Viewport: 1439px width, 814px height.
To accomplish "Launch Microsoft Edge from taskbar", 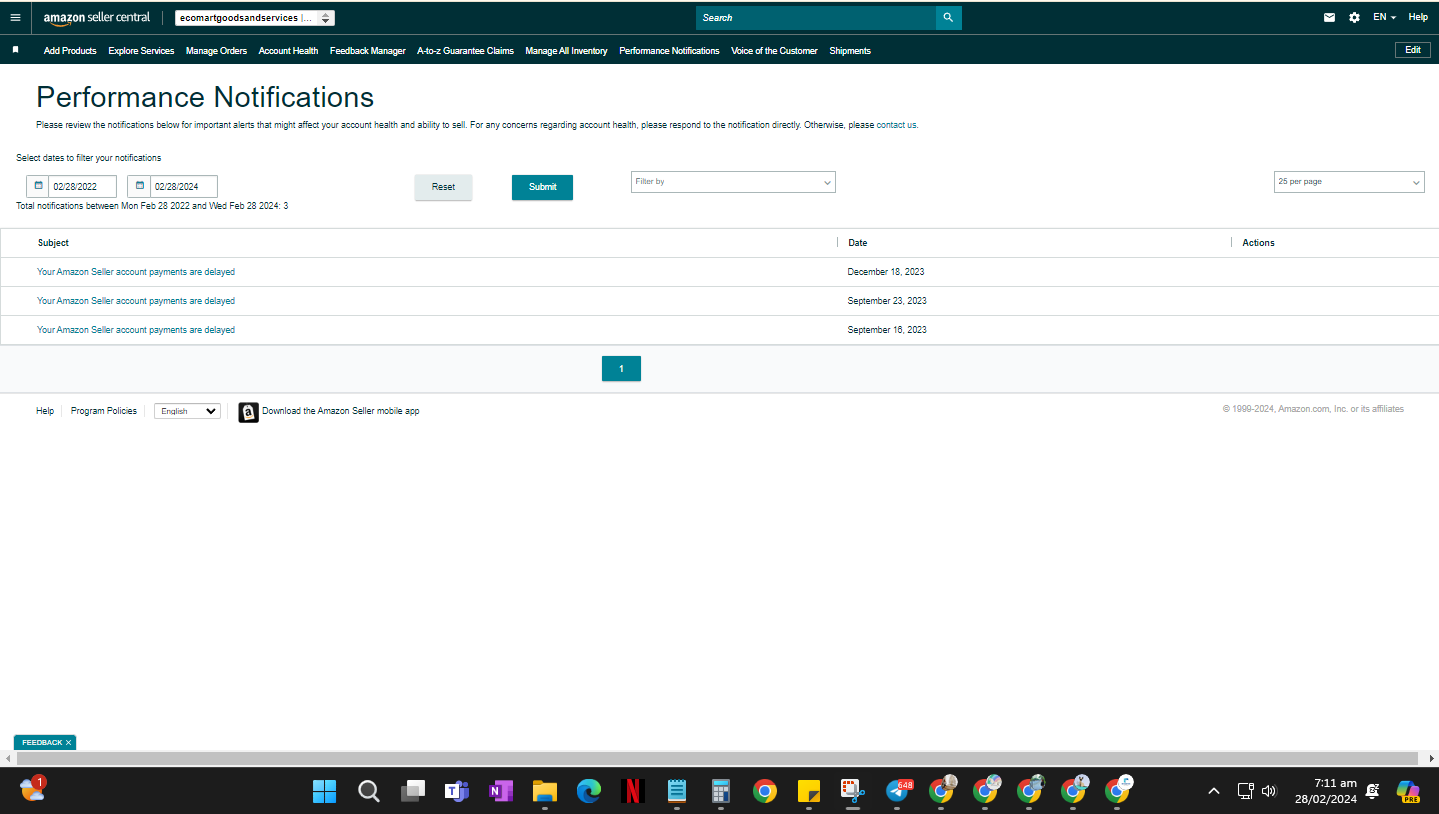I will [589, 792].
